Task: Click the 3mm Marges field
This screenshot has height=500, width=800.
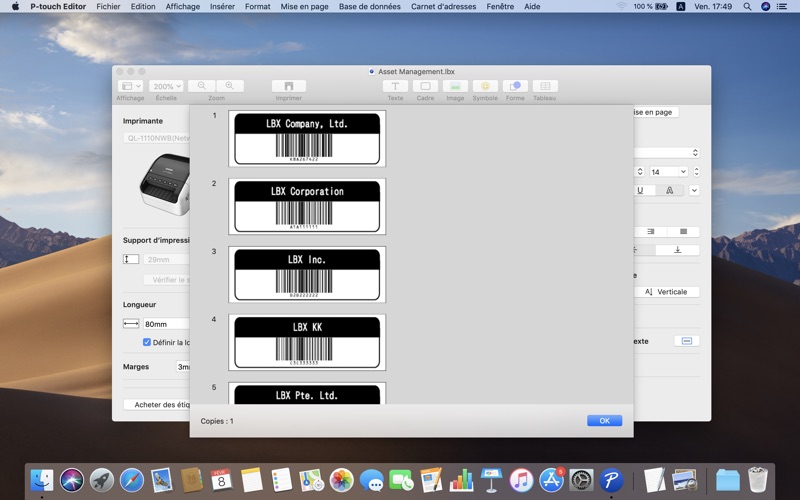Action: pos(183,366)
